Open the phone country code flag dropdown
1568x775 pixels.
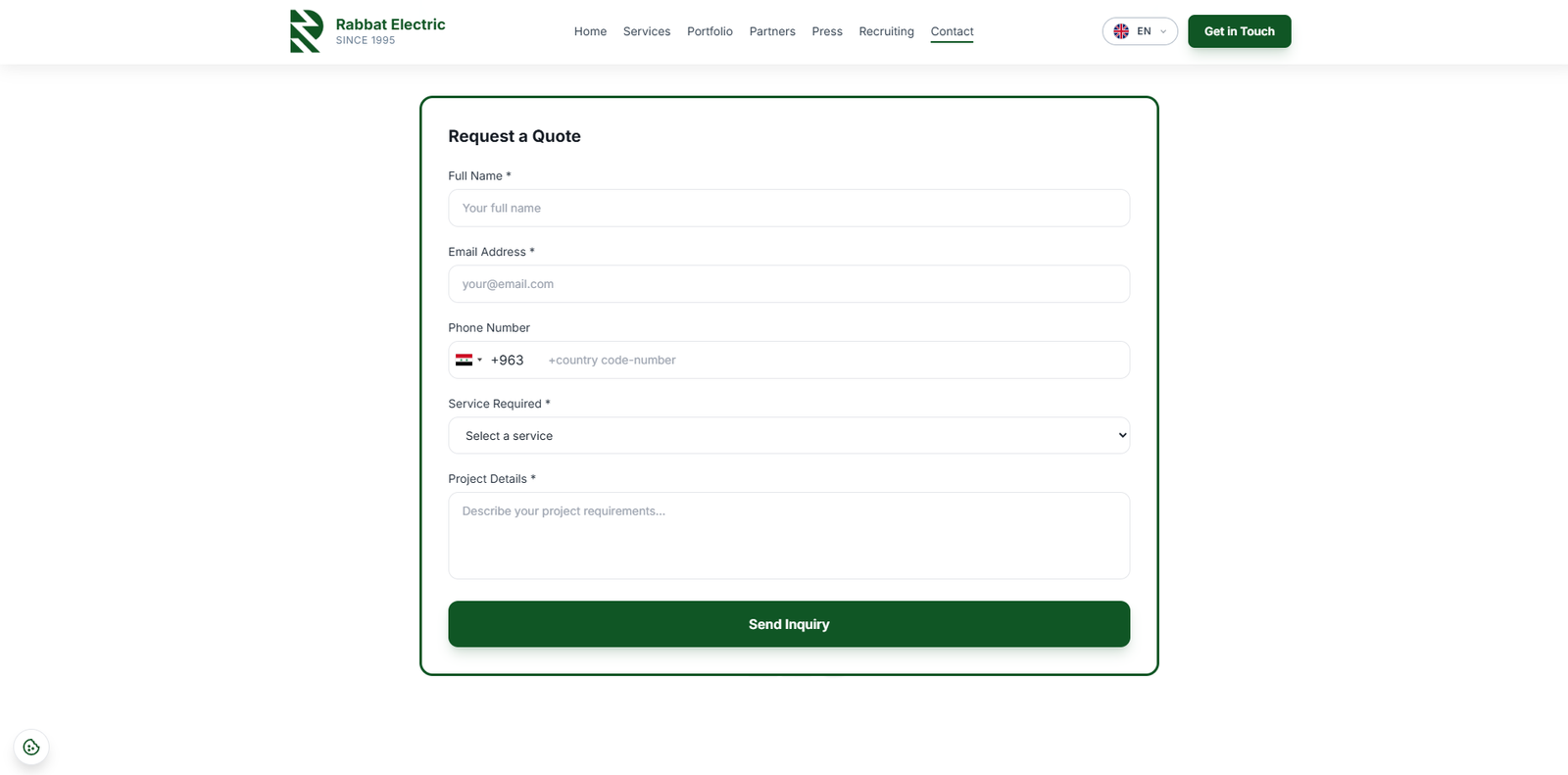468,360
